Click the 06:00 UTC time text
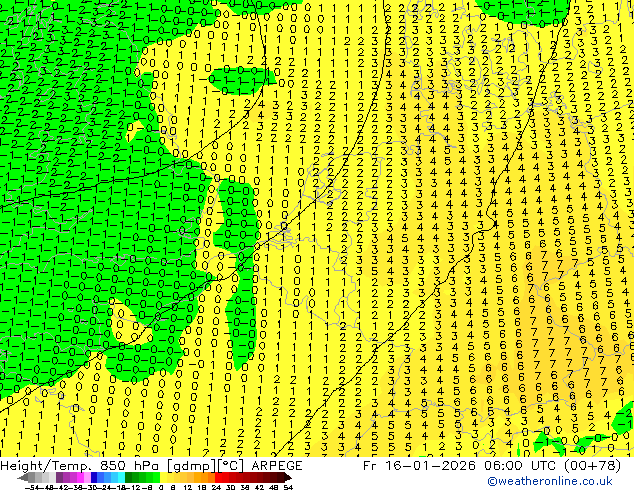The width and height of the screenshot is (634, 490). coord(519,465)
